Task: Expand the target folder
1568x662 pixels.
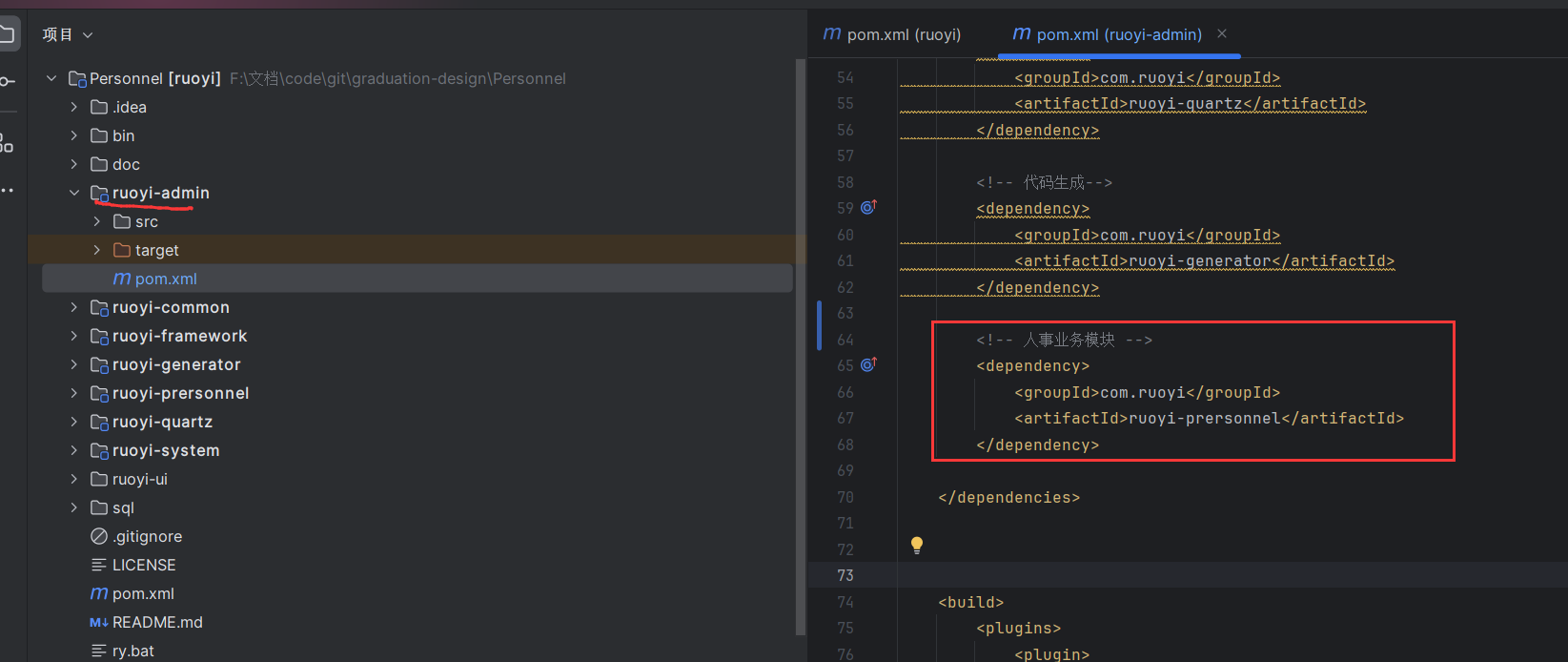Action: click(97, 250)
